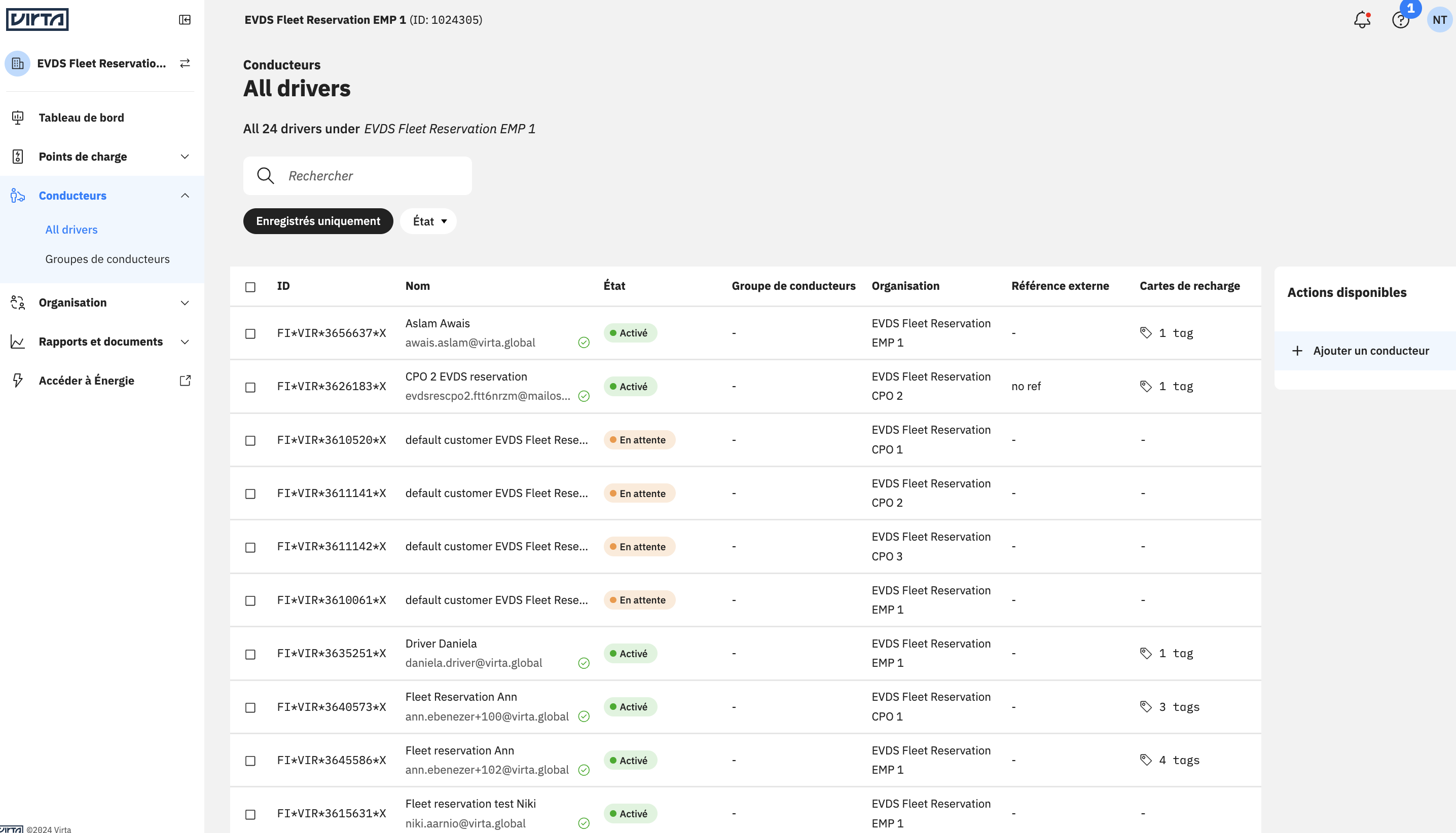Click the plus icon for Ajouter un conducteur
Screen dimensions: 1456x833
pyautogui.click(x=1297, y=351)
